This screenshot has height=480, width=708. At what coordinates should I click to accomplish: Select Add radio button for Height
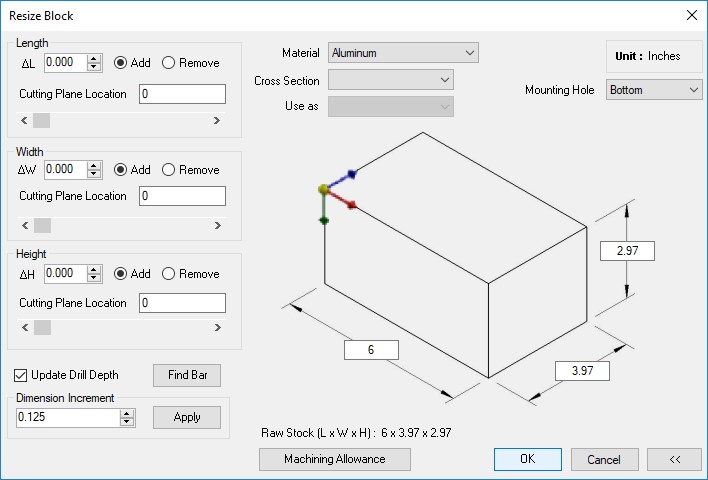[x=120, y=274]
